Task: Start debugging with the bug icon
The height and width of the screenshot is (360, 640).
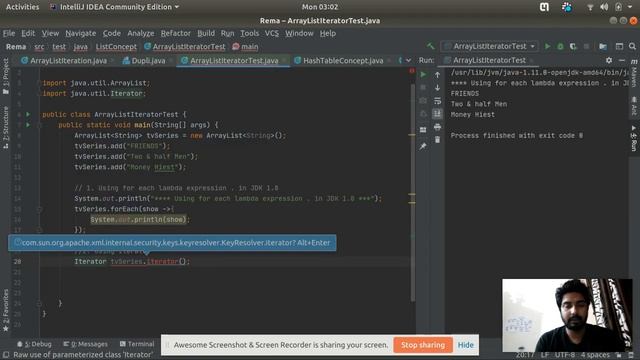Action: (560, 47)
